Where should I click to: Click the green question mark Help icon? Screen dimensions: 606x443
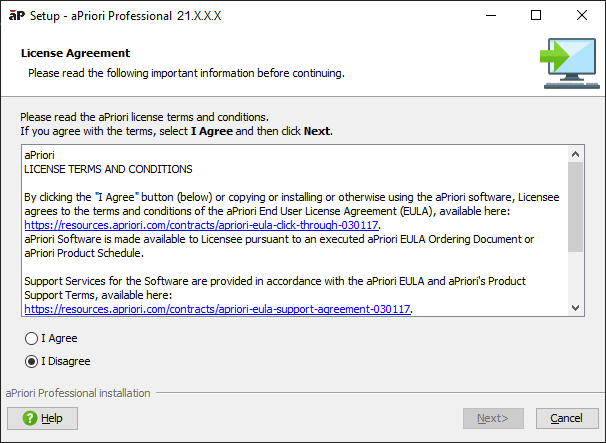coord(31,418)
